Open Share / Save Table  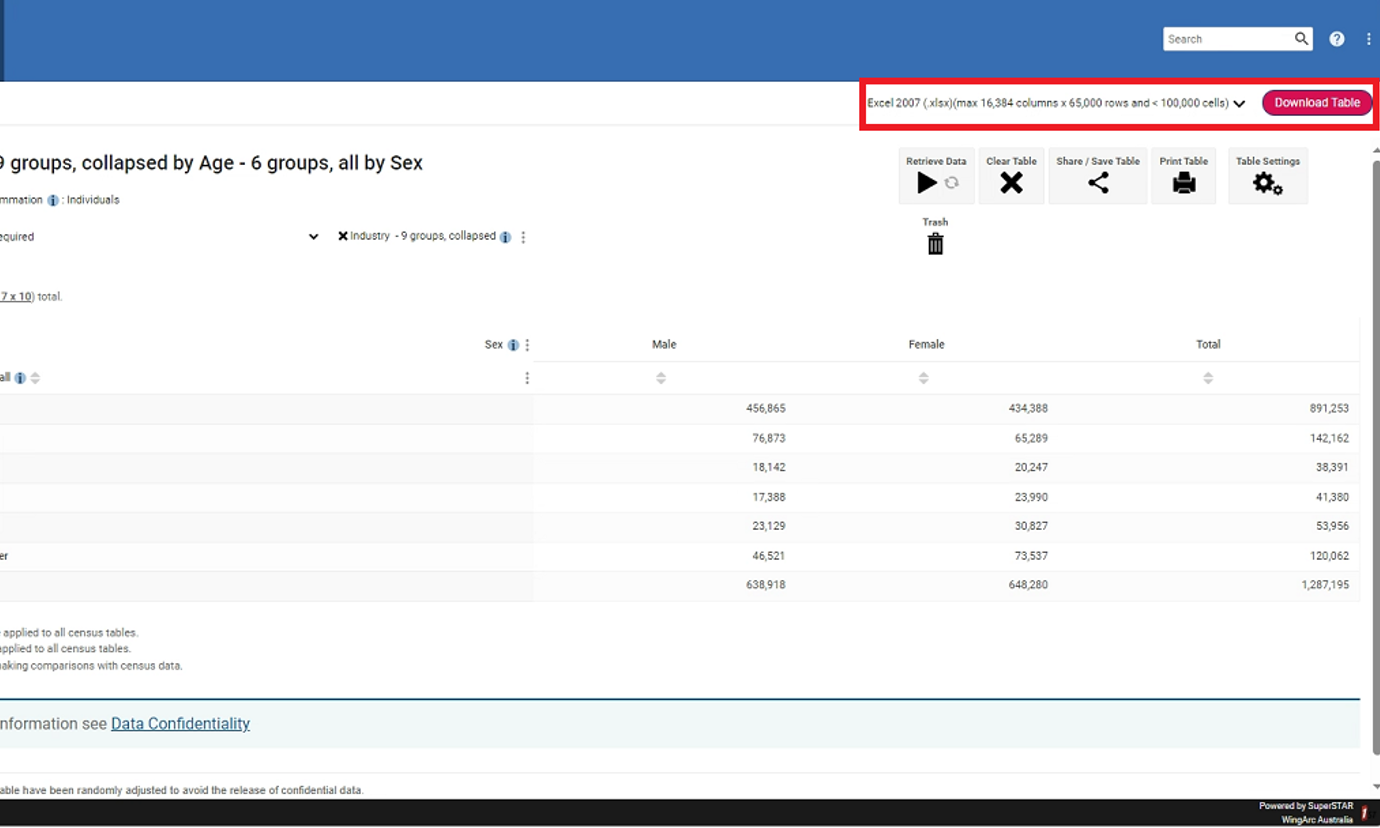pyautogui.click(x=1098, y=183)
